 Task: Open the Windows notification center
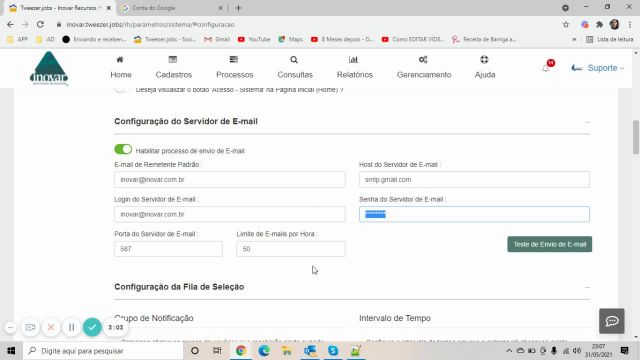tap(624, 351)
